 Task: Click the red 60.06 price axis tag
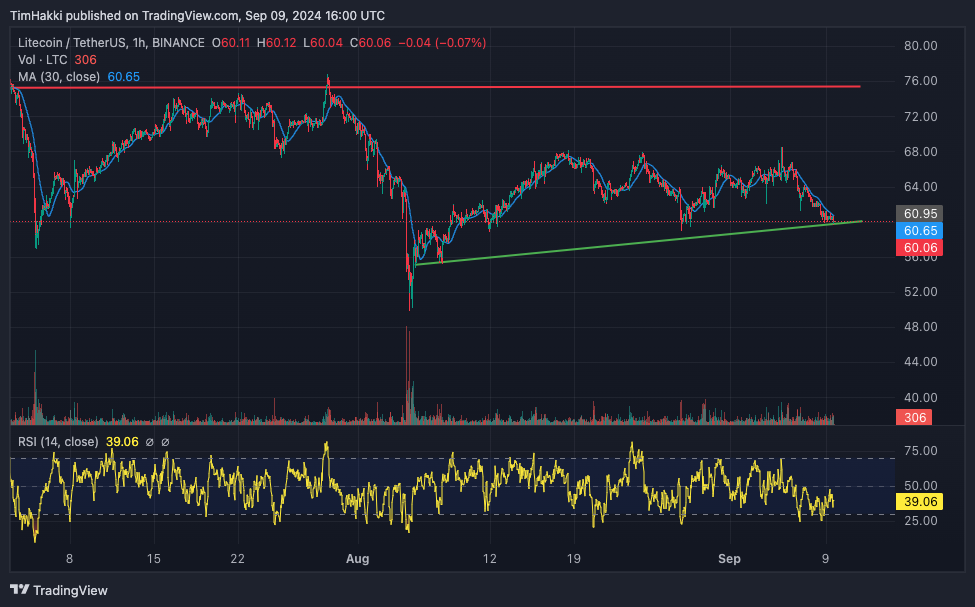(920, 248)
